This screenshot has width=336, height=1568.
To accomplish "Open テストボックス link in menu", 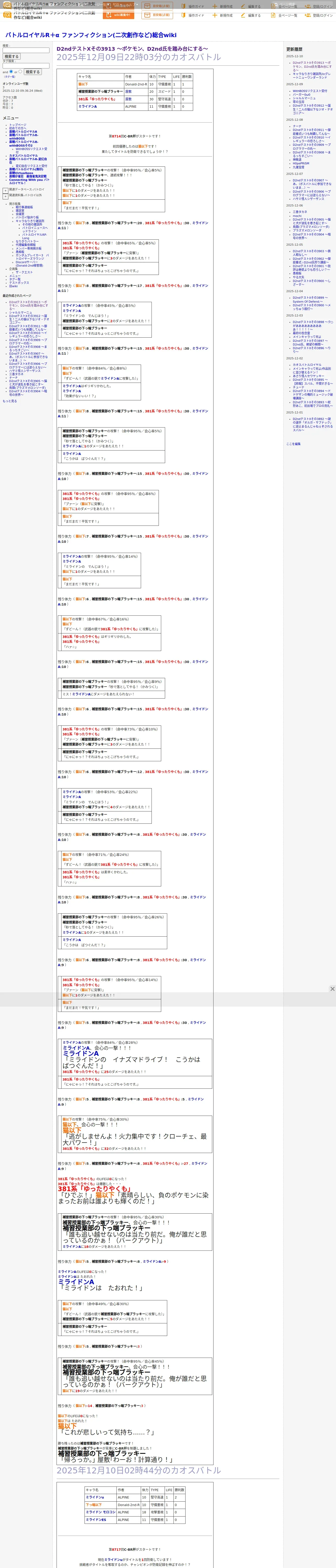I will (19, 283).
